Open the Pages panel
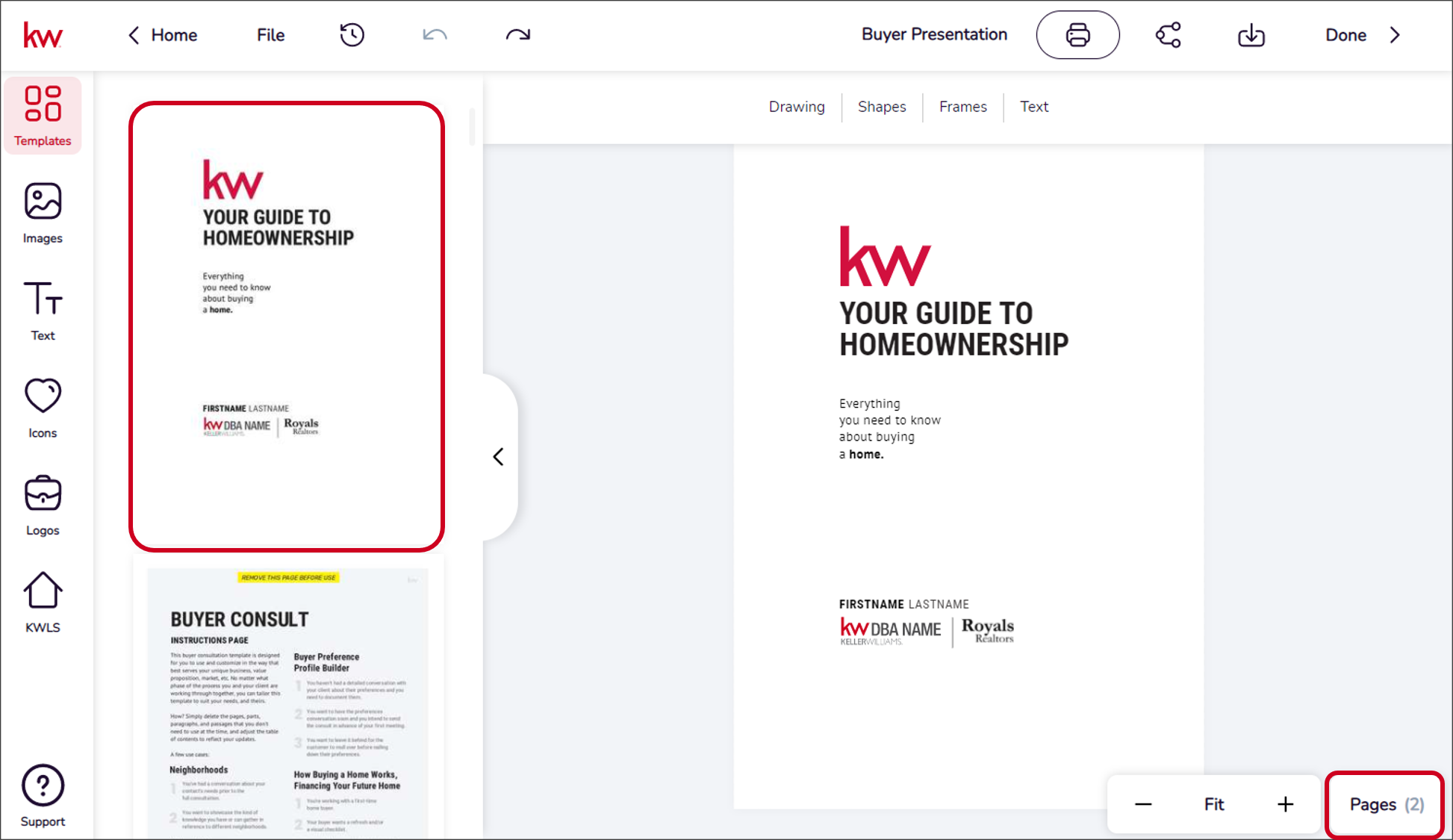Viewport: 1453px width, 840px height. coord(1387,804)
